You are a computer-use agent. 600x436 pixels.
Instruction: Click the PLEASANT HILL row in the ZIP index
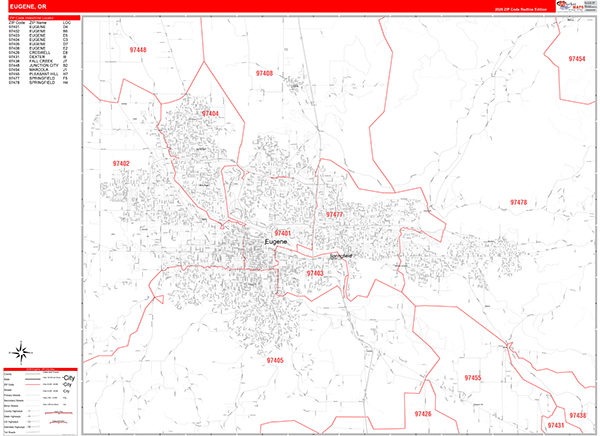38,74
